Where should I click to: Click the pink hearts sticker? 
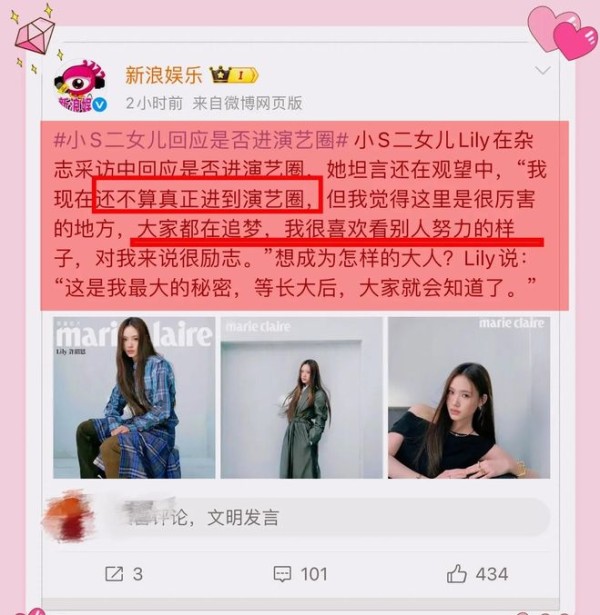(563, 33)
